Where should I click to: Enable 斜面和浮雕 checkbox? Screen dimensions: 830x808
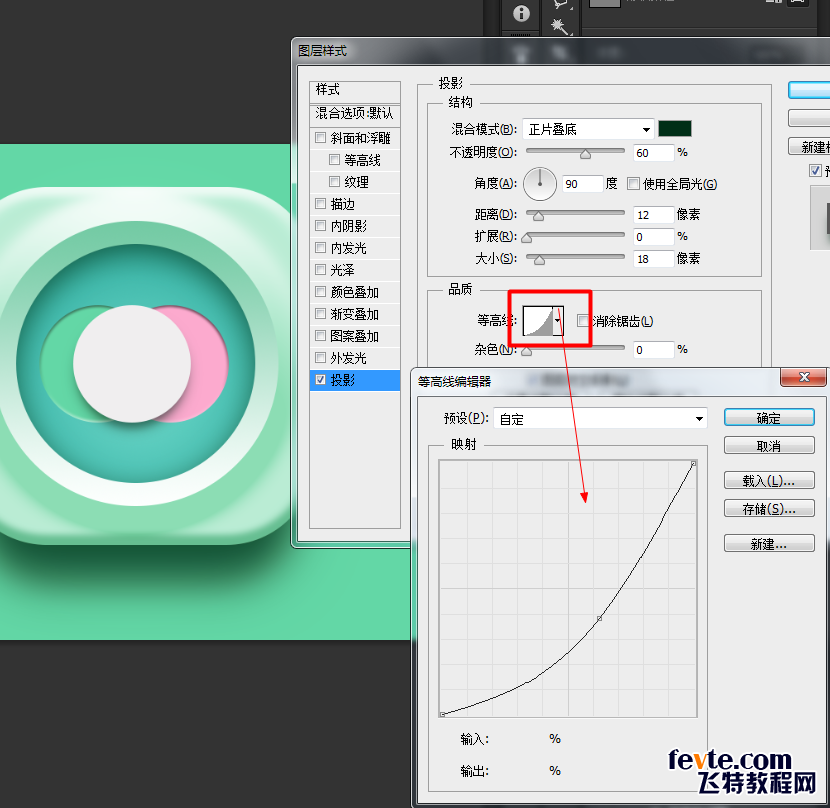(320, 138)
